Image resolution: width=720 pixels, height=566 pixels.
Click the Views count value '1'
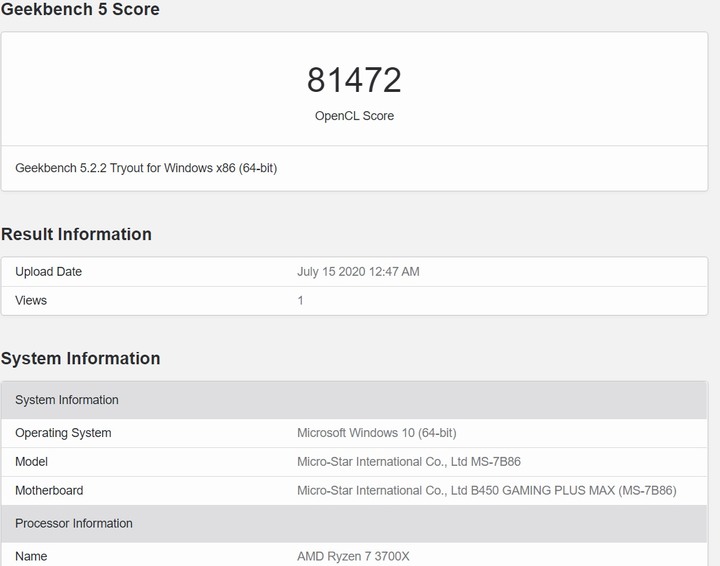(300, 301)
